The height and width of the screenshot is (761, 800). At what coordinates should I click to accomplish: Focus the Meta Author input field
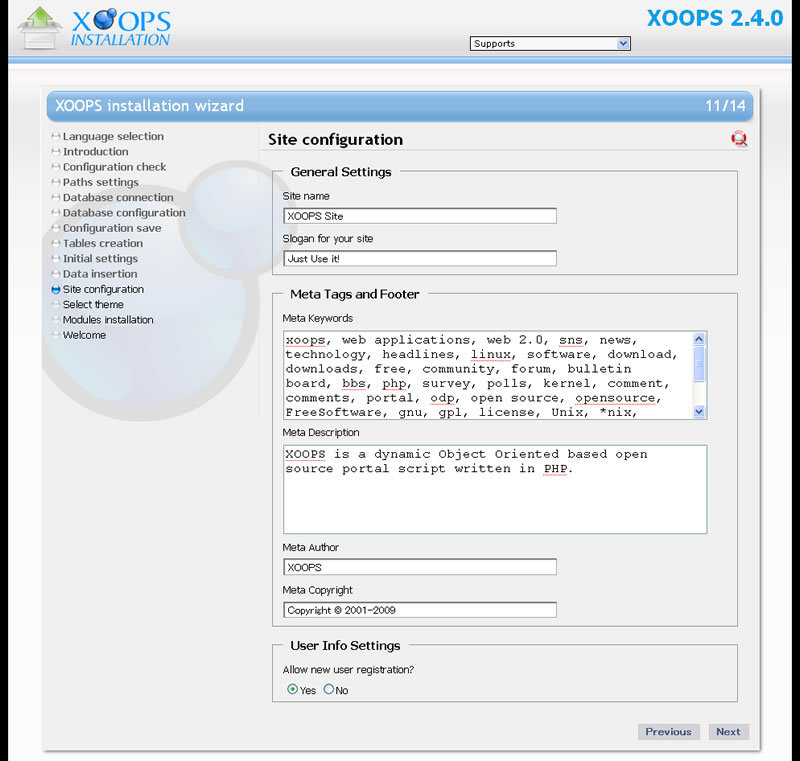[x=419, y=567]
